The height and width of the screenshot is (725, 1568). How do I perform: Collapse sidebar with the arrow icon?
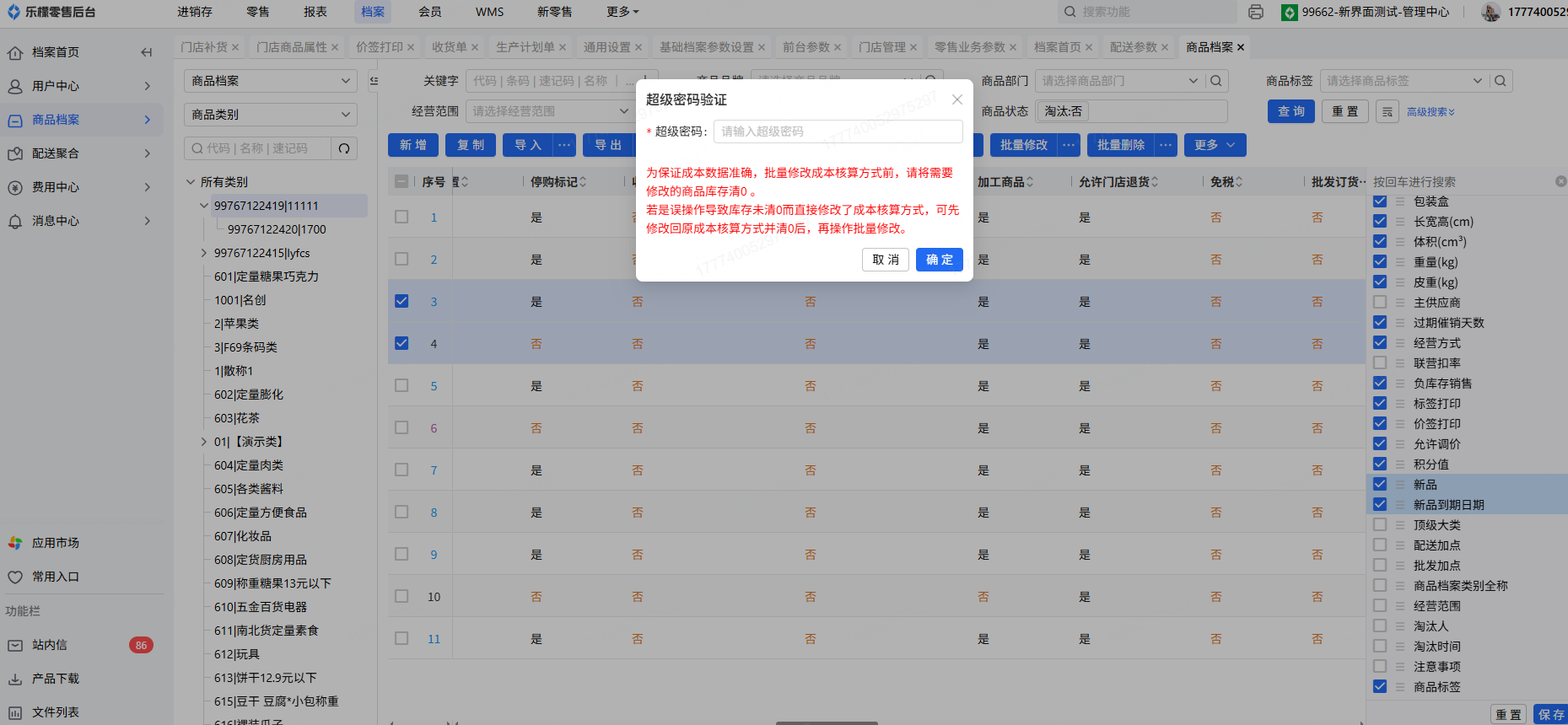click(x=146, y=52)
